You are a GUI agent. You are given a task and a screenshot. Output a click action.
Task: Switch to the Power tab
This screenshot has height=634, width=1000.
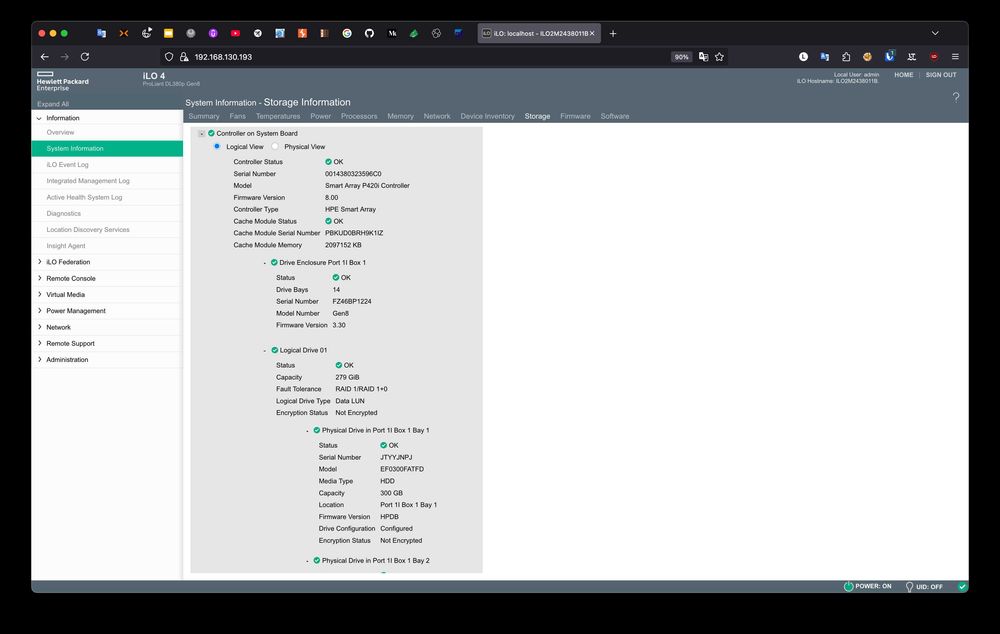321,116
